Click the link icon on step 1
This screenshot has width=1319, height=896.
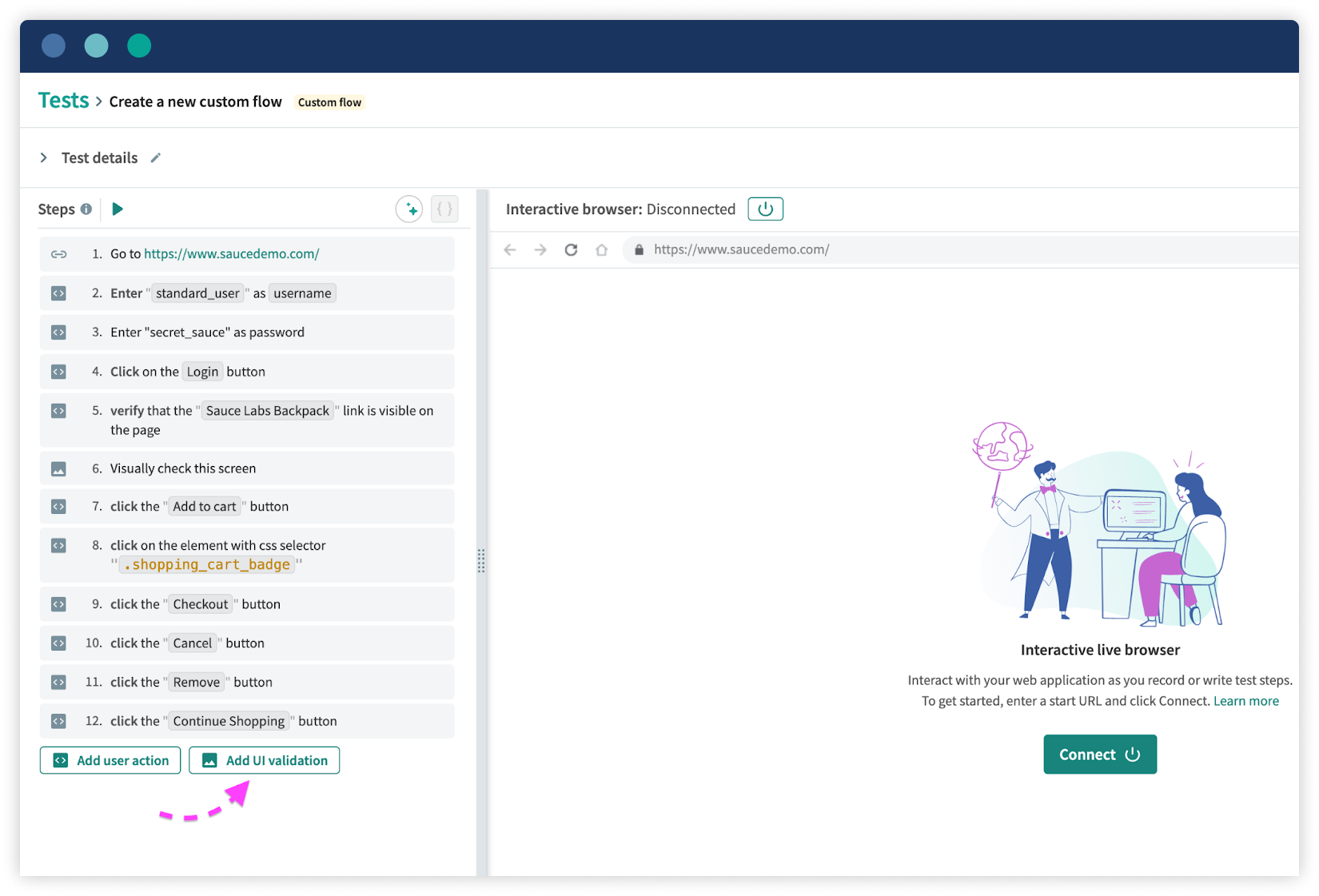point(58,254)
